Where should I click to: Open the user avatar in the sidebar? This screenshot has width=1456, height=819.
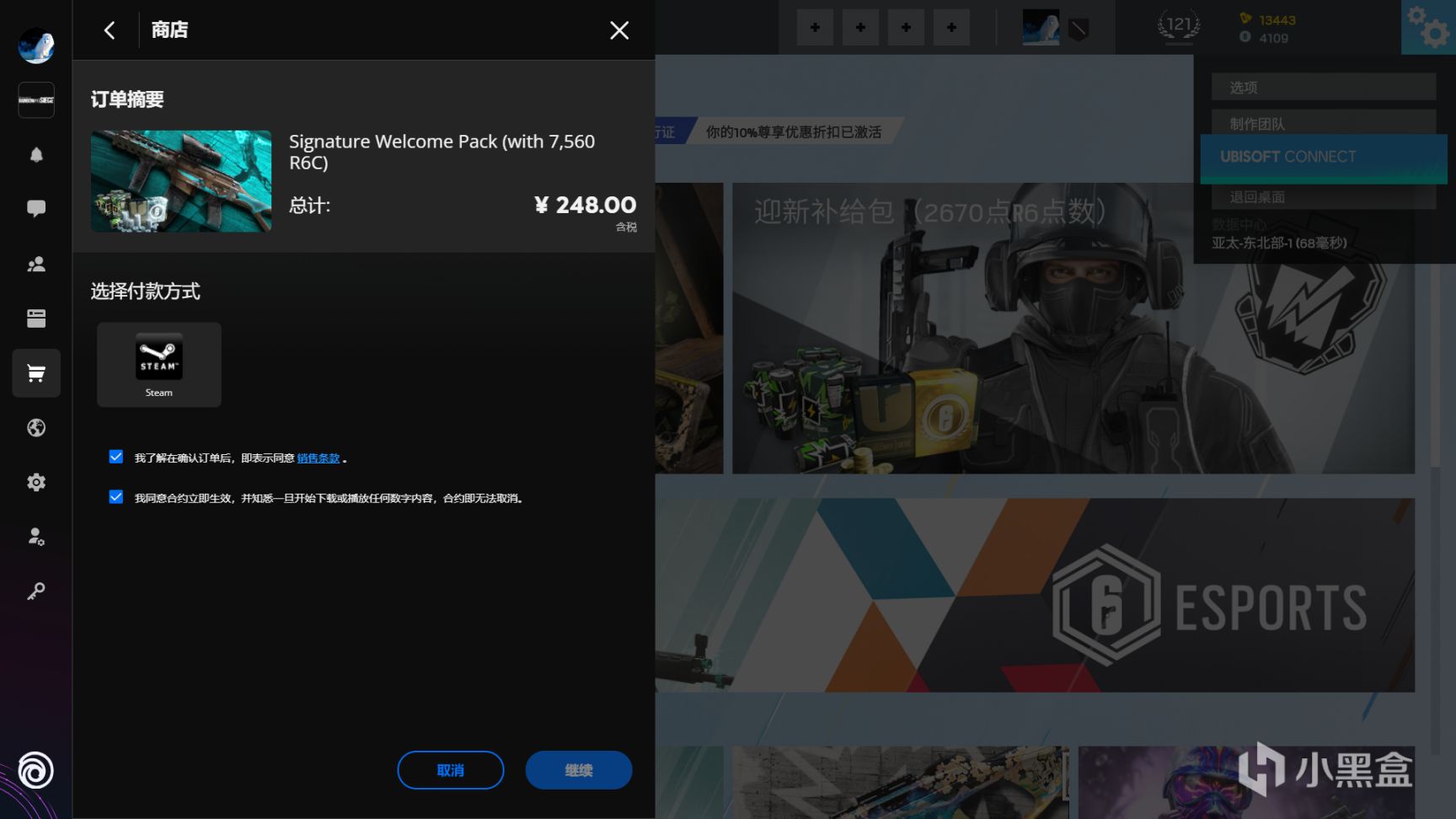36,46
